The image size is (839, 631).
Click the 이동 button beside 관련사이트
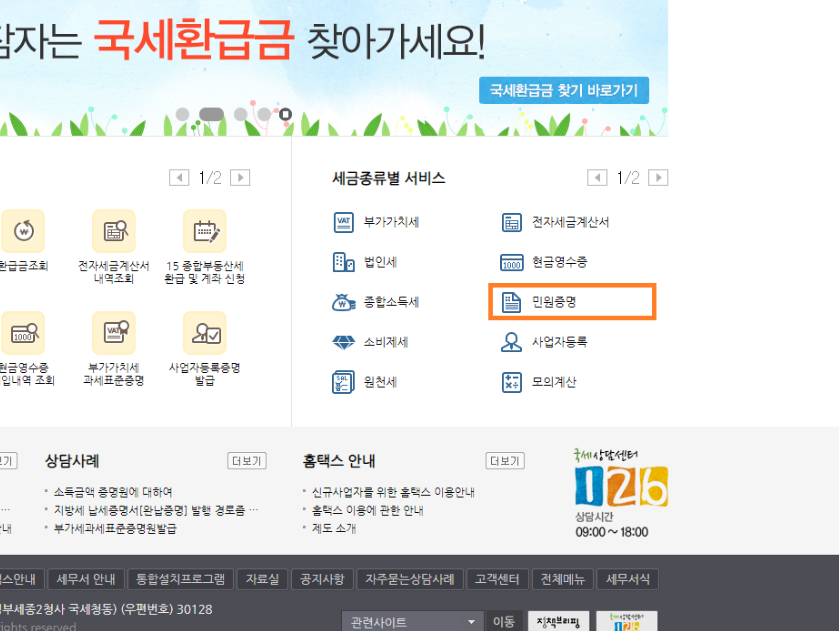pos(504,622)
